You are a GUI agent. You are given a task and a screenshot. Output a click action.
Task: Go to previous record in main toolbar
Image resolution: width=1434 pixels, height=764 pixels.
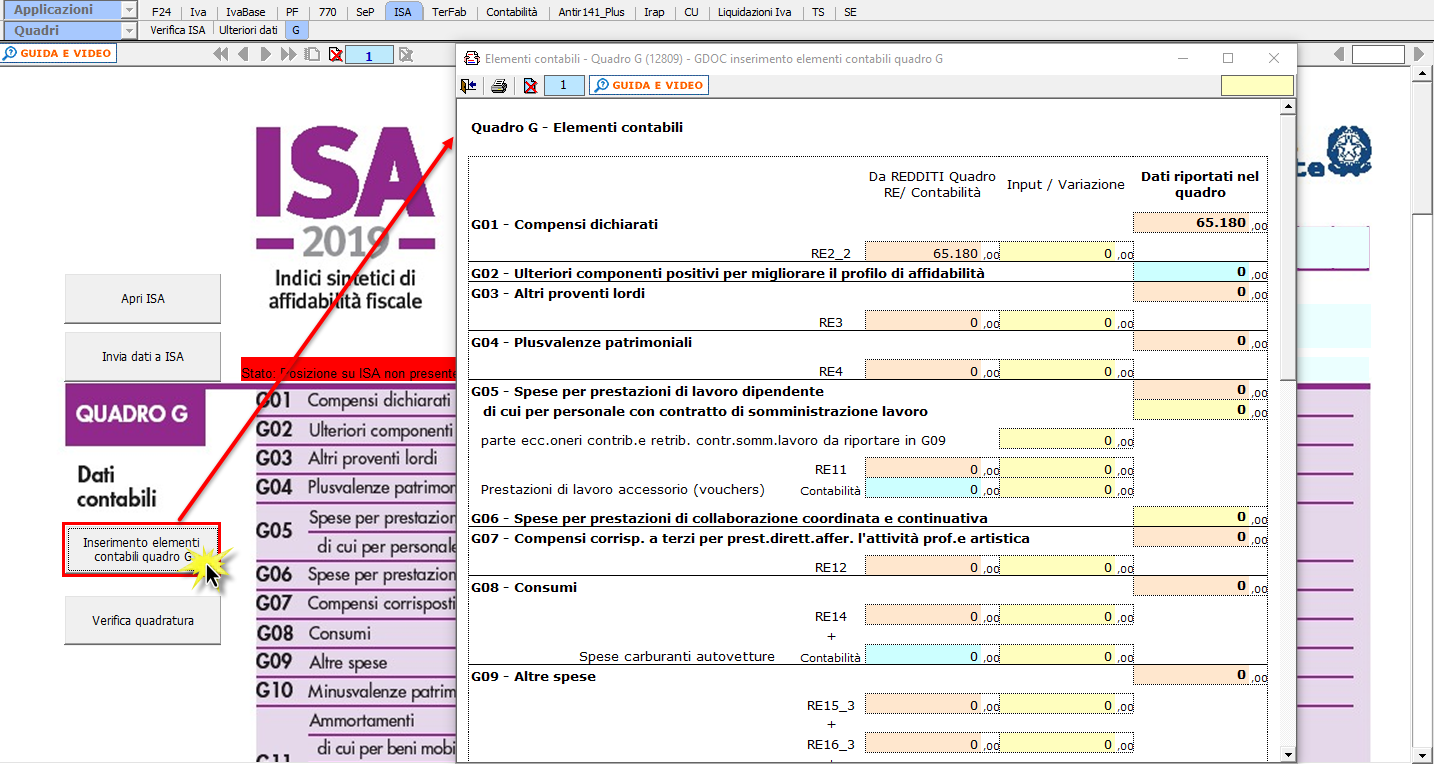pos(243,54)
